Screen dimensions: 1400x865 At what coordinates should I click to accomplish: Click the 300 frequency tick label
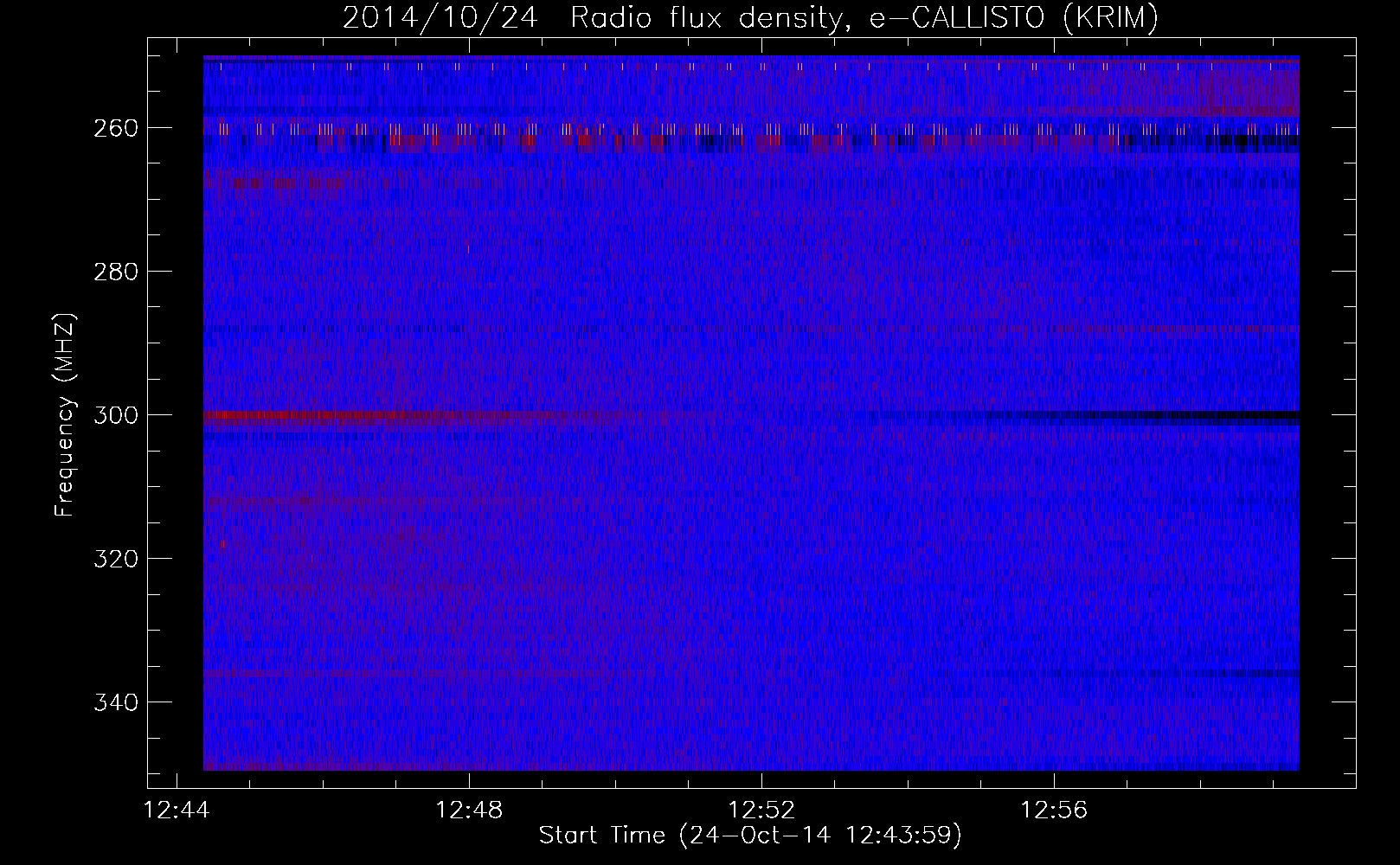[x=115, y=415]
